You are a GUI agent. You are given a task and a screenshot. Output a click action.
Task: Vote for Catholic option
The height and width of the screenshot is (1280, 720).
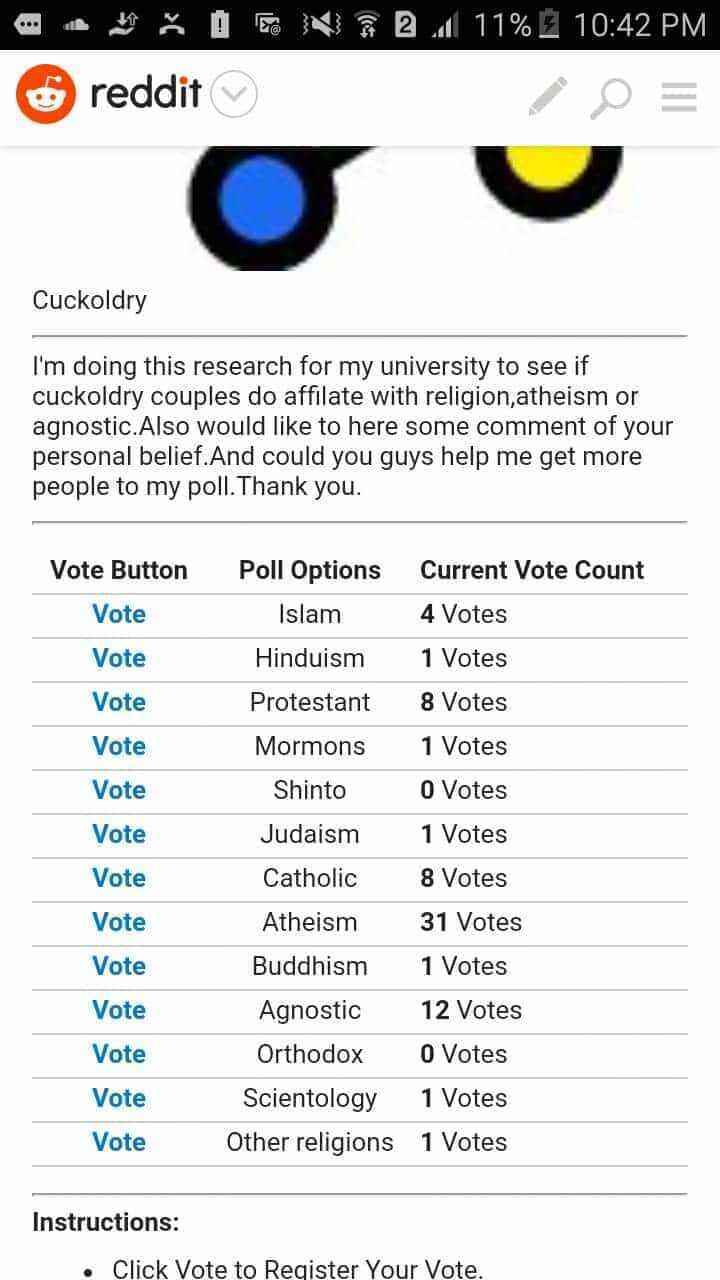pyautogui.click(x=119, y=878)
